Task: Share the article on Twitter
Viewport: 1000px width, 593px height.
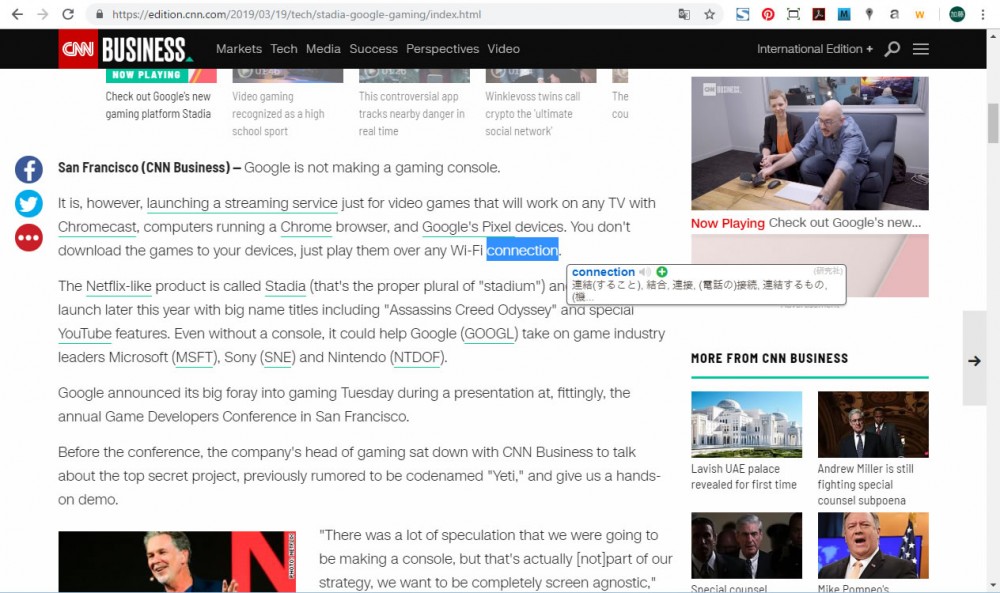Action: pos(29,203)
